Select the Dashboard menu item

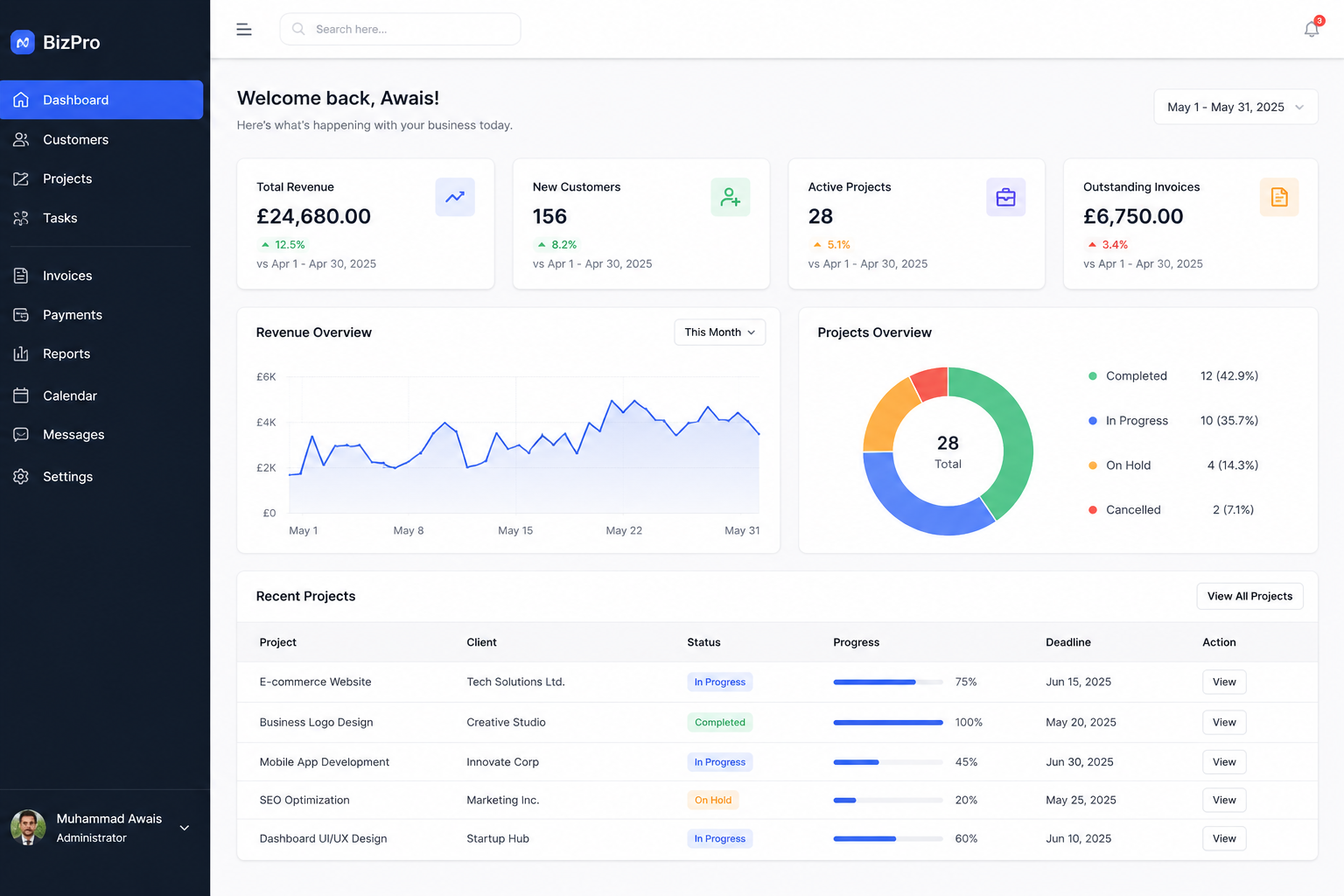click(x=101, y=100)
